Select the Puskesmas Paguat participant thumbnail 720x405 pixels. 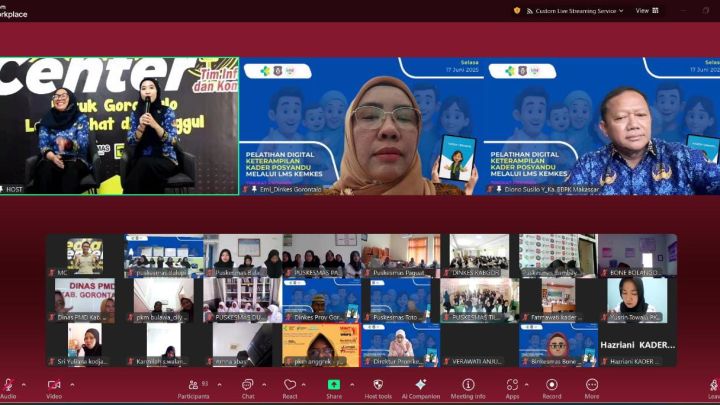[400, 256]
